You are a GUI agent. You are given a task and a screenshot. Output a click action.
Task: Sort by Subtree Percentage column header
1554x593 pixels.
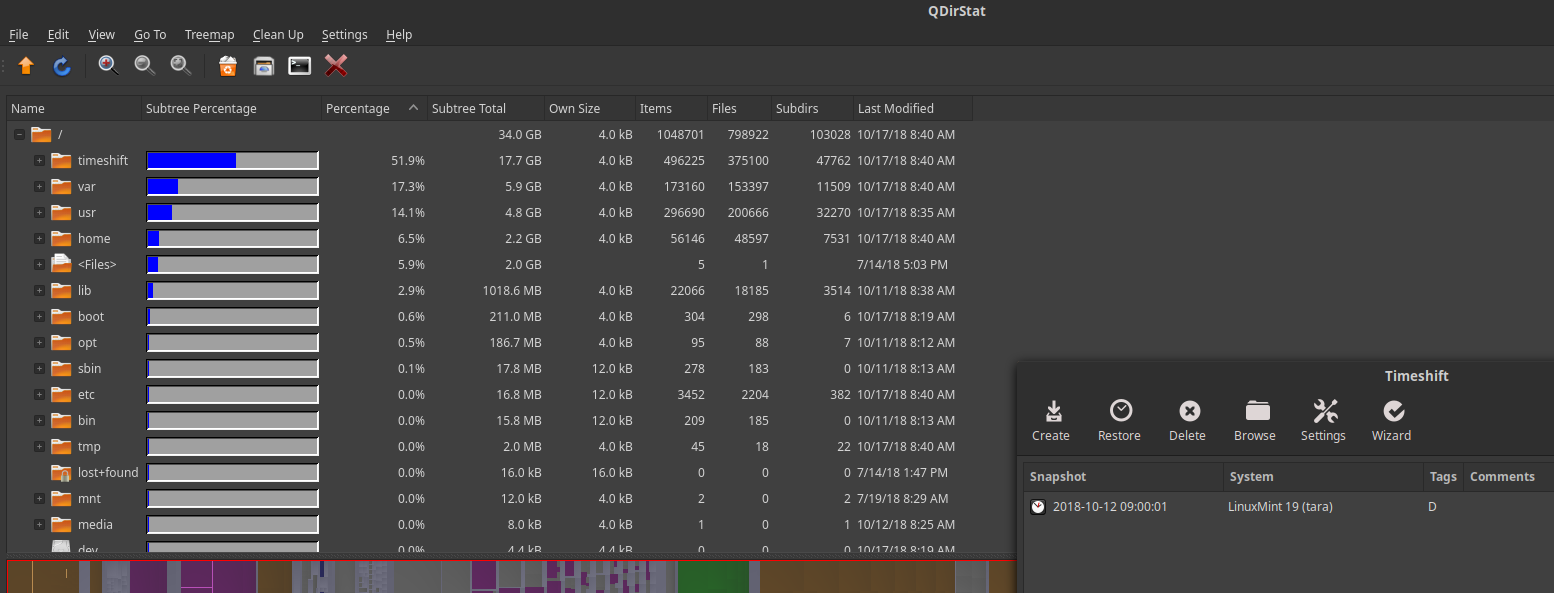(x=231, y=108)
